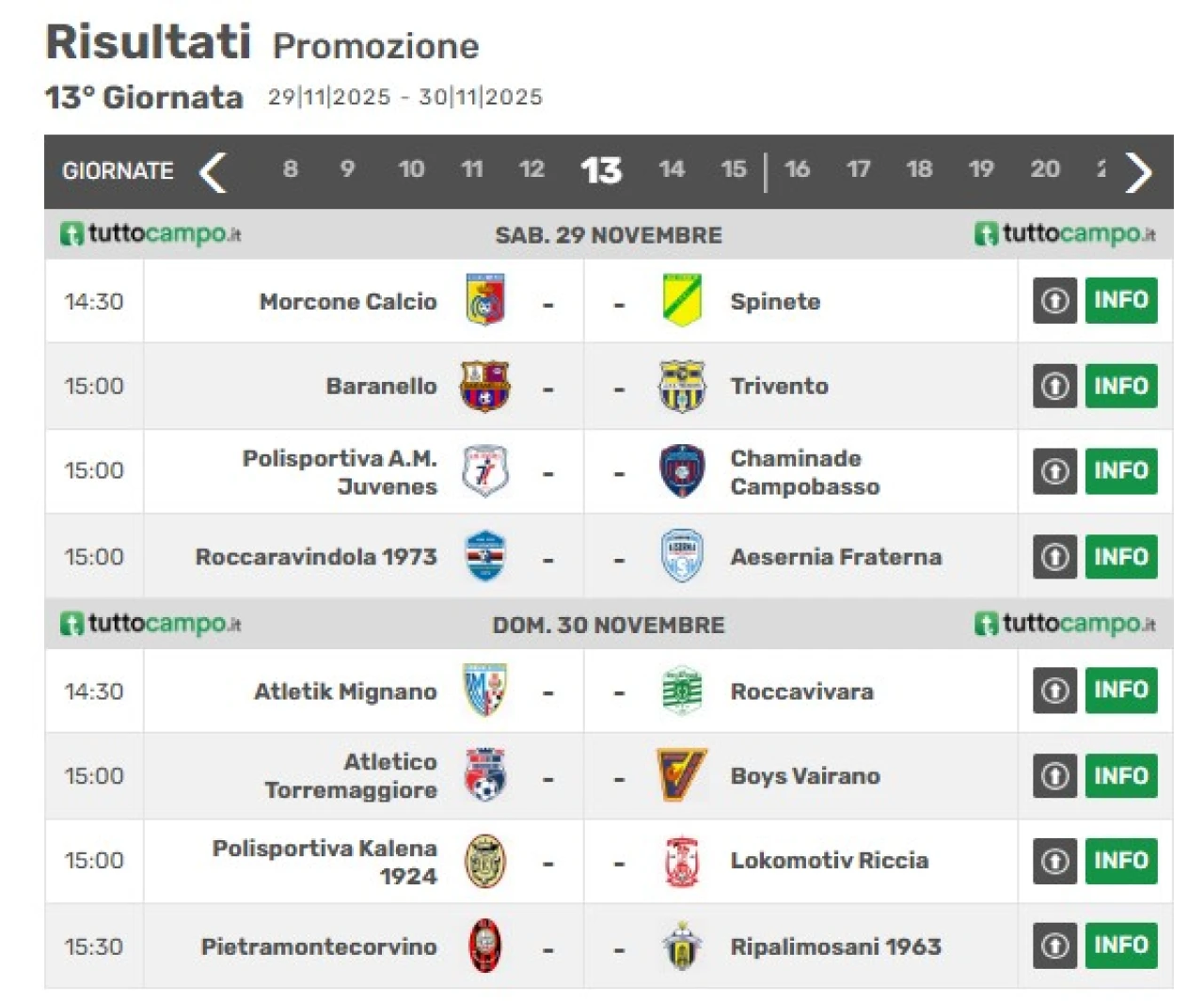Click the gray icon in Roccavivara row
1204x1001 pixels.
click(1054, 691)
